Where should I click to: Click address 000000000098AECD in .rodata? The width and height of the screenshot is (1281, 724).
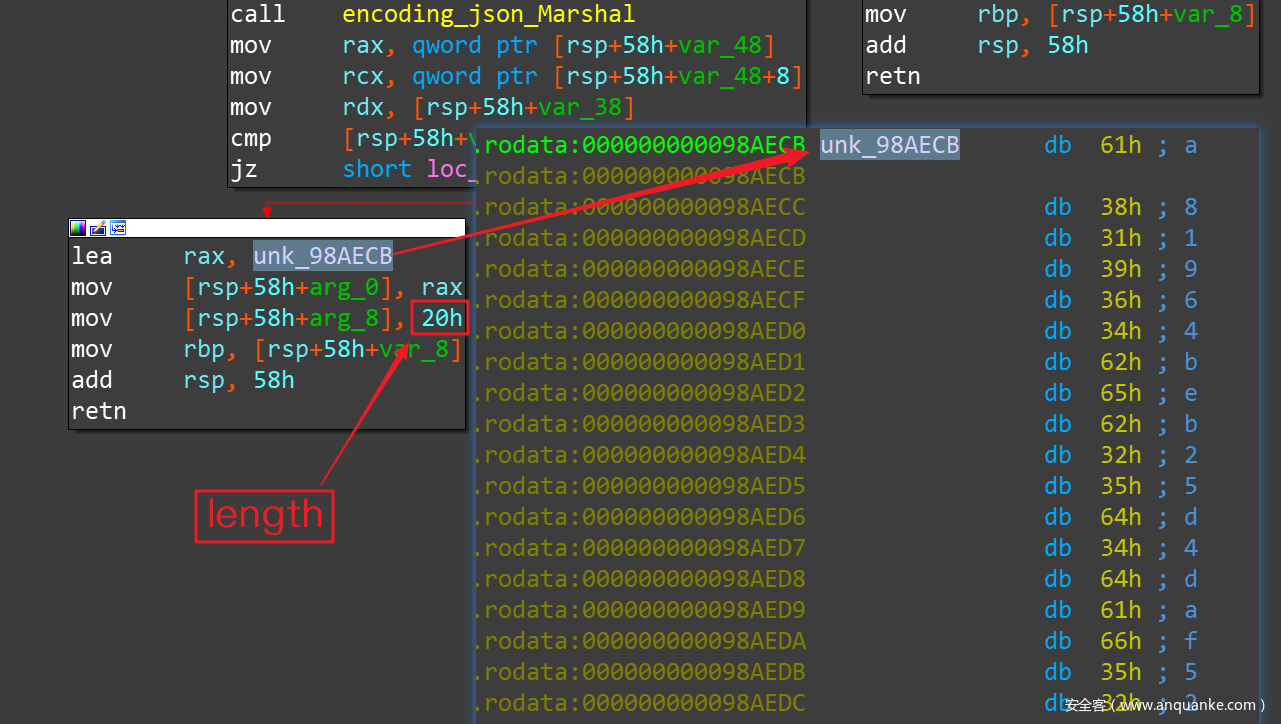(x=694, y=238)
